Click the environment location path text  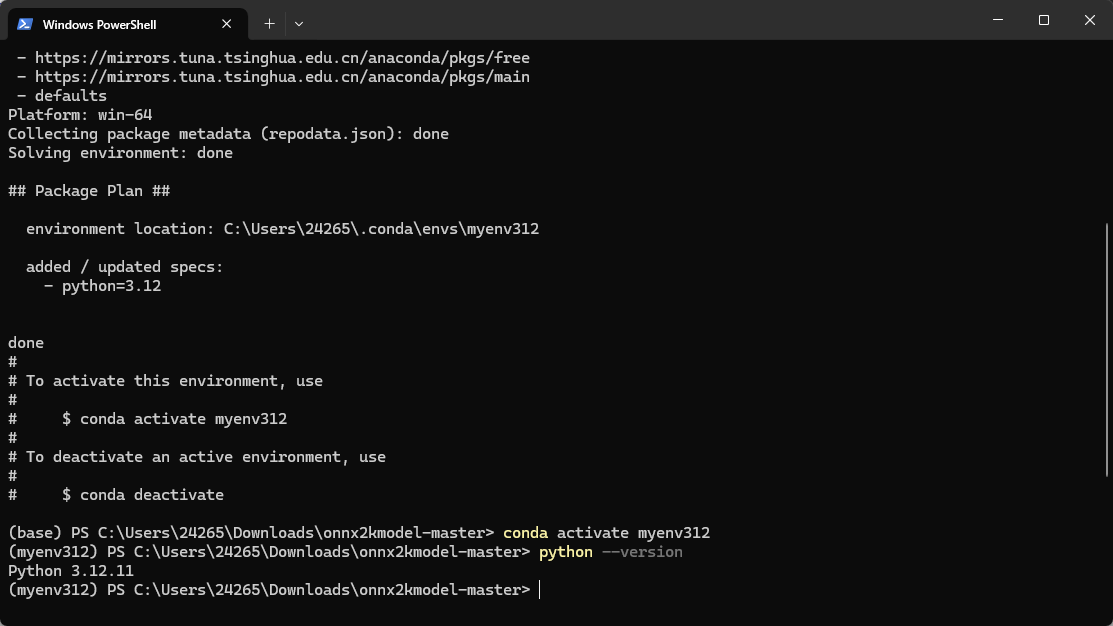pyautogui.click(x=381, y=229)
